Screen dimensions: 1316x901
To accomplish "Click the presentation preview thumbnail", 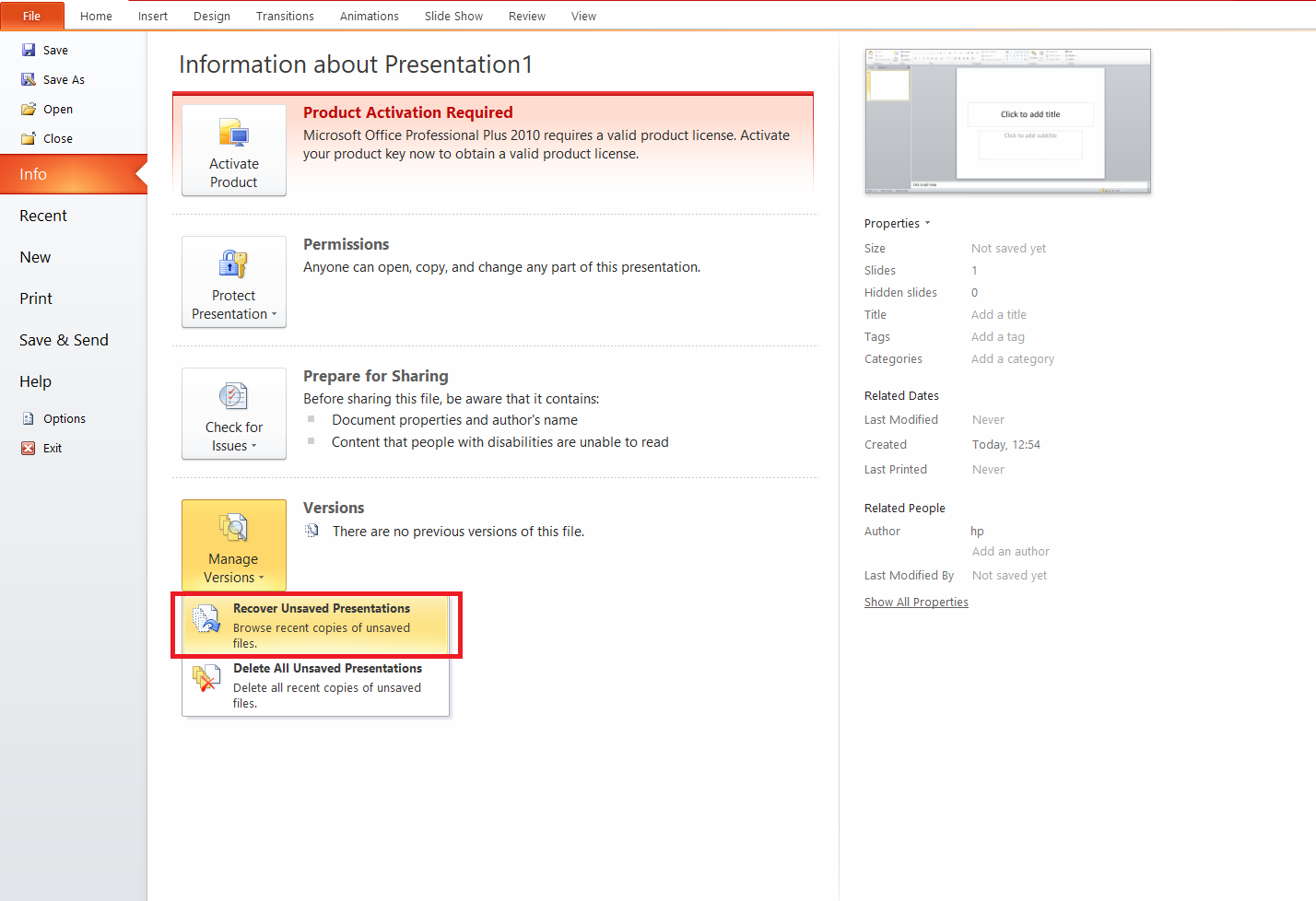I will [x=1008, y=122].
